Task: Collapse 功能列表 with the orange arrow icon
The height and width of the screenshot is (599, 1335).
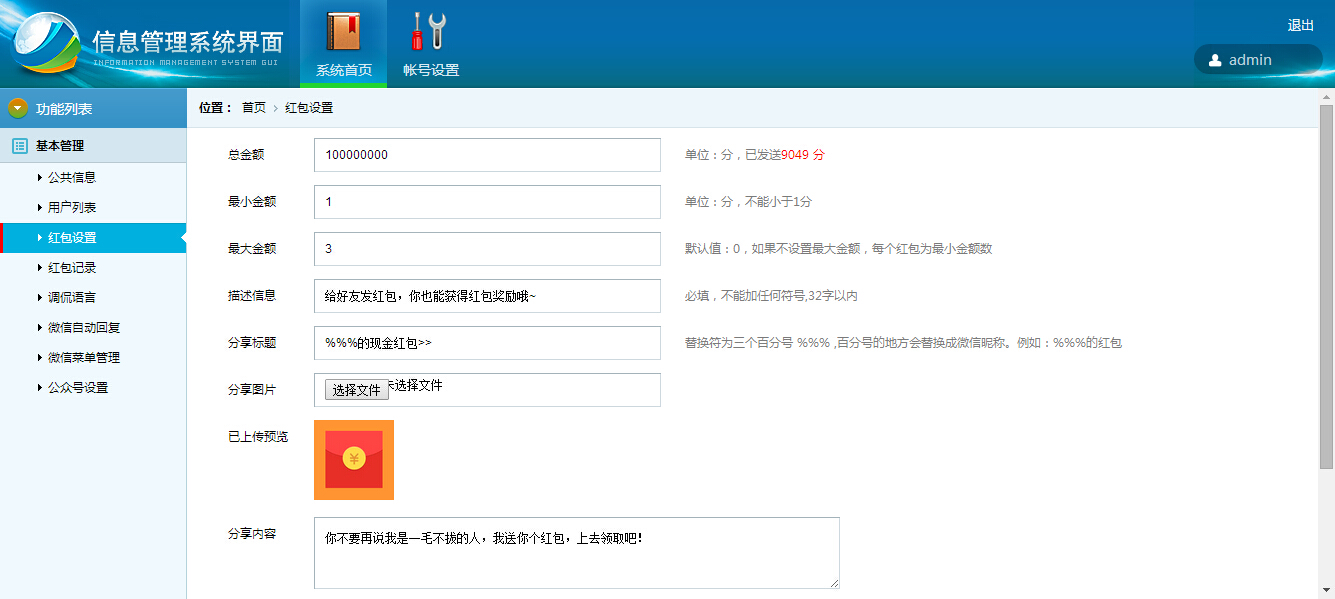Action: click(18, 108)
